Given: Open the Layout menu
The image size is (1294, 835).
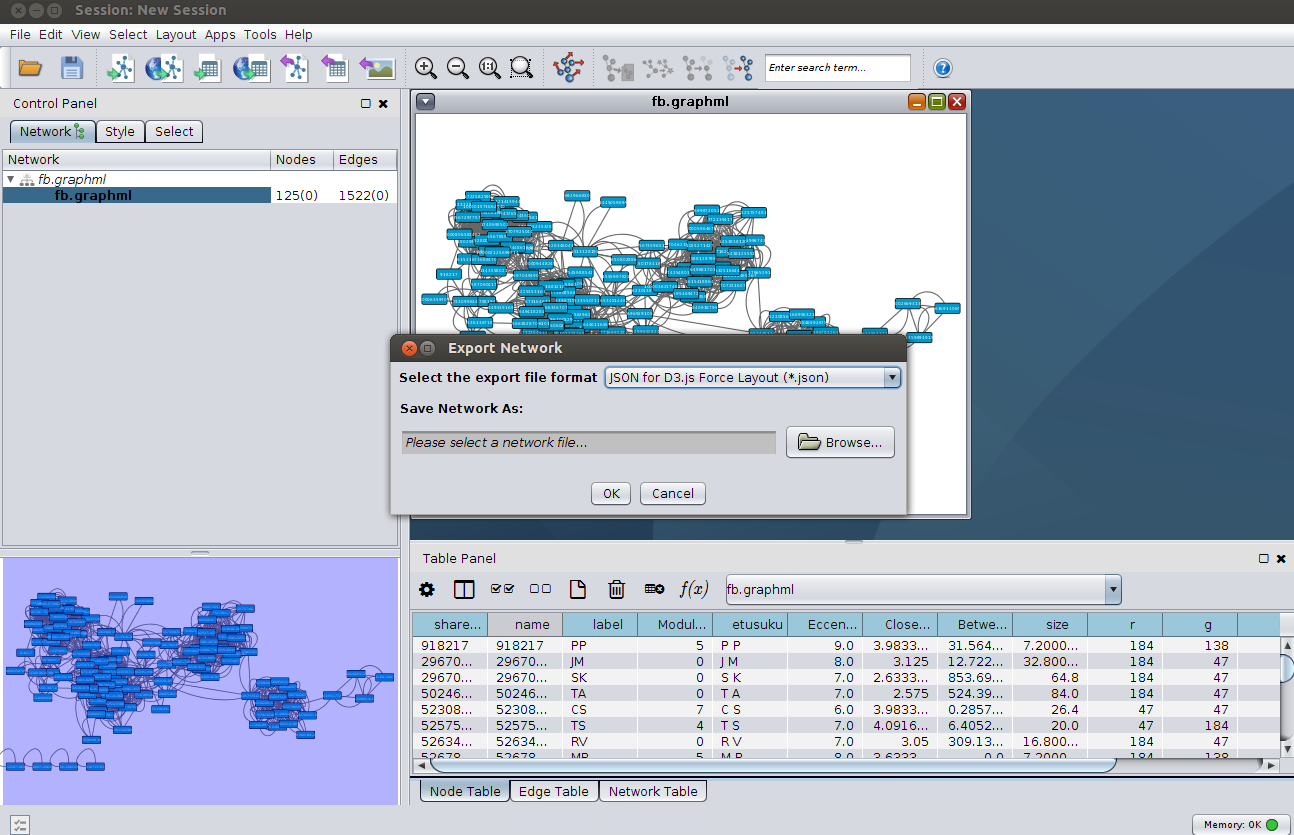Looking at the screenshot, I should [x=176, y=34].
